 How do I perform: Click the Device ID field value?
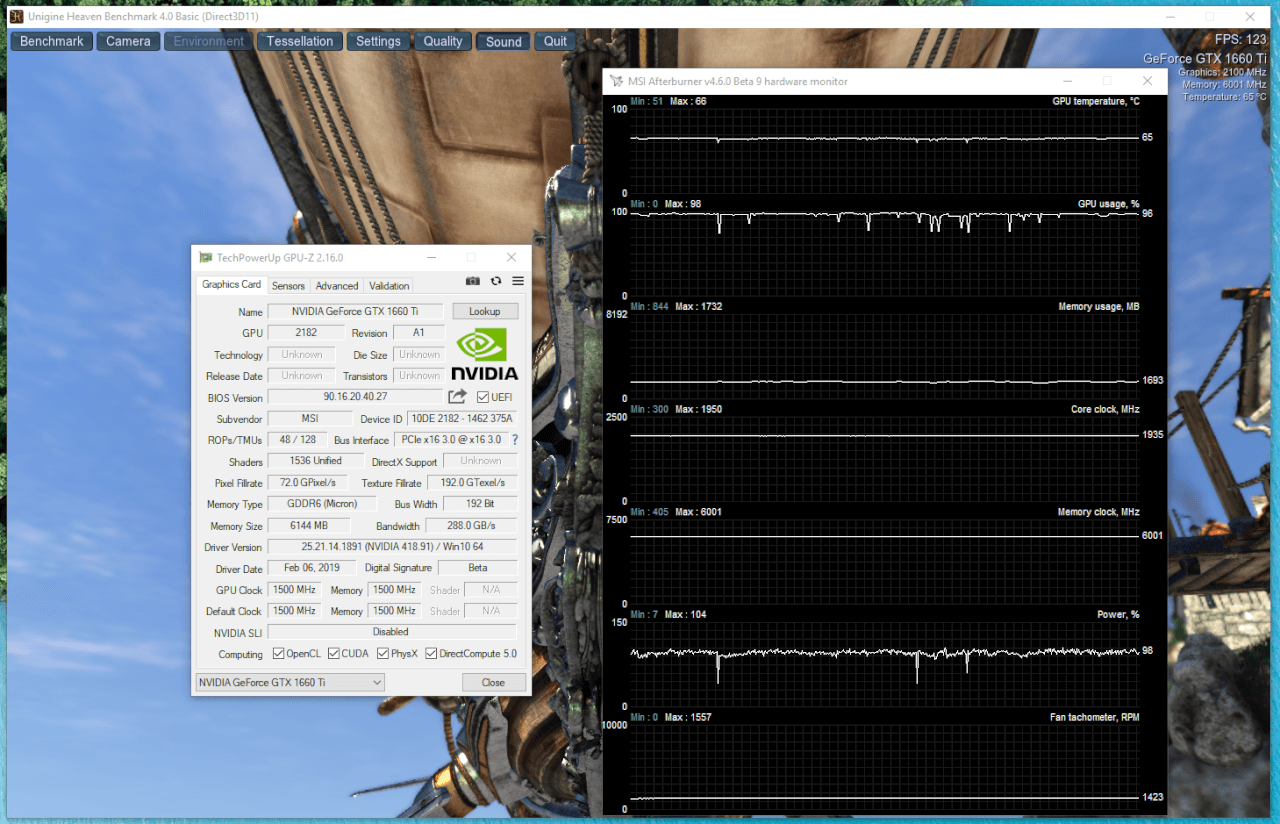point(462,419)
